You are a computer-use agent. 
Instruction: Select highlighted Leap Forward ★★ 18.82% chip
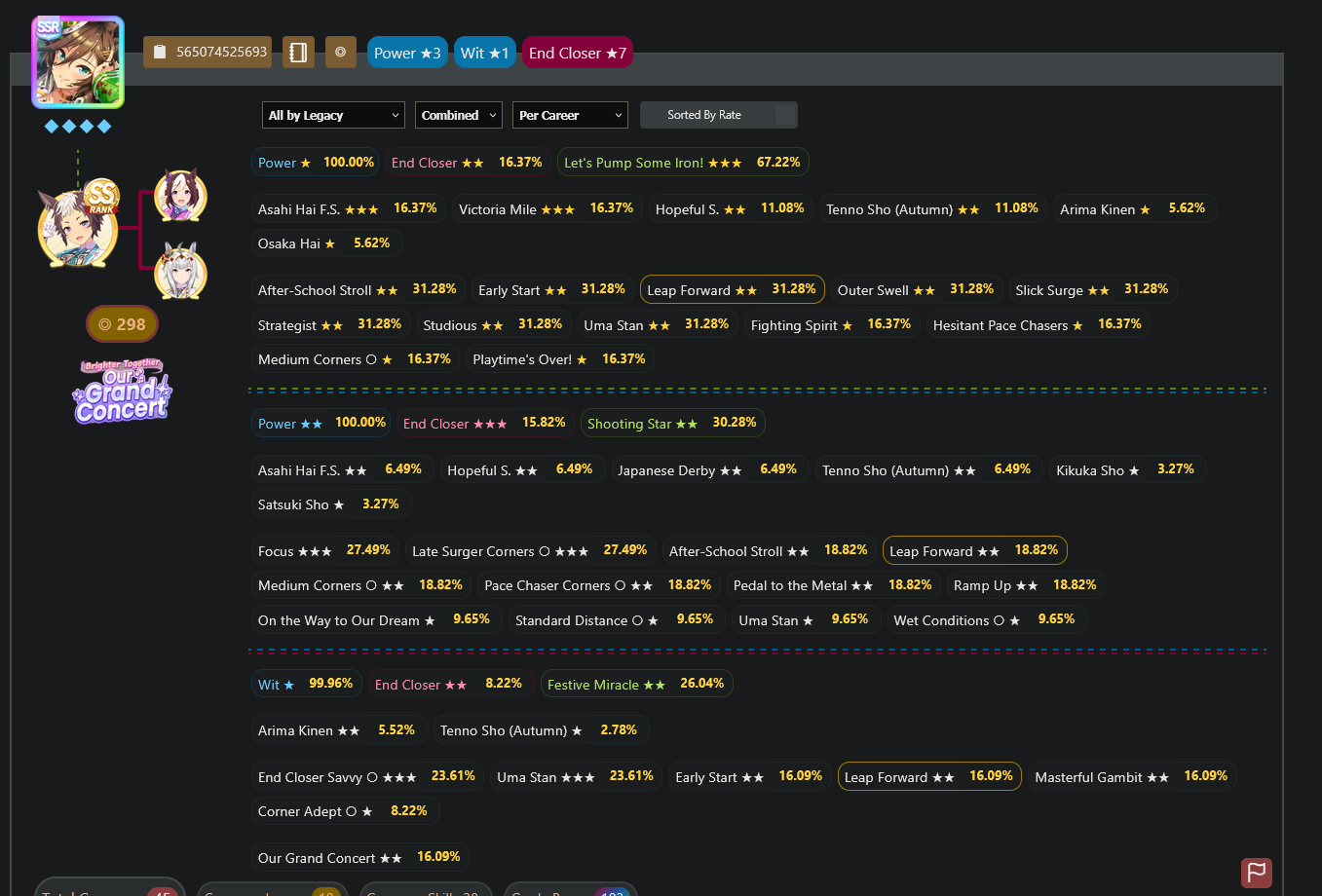(x=974, y=550)
